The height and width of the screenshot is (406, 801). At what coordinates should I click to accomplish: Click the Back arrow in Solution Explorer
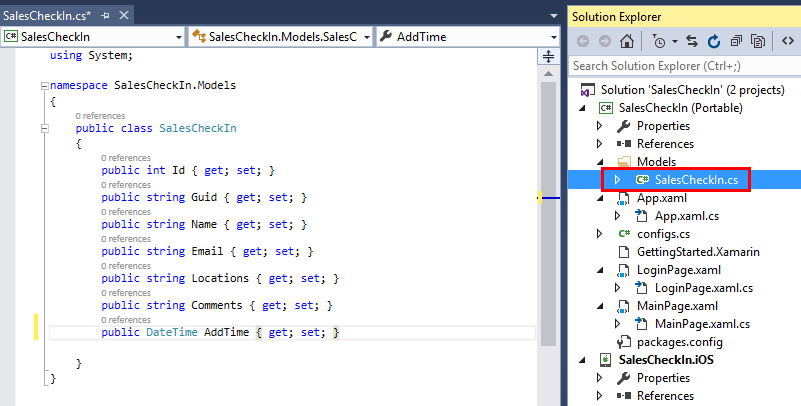pos(583,41)
